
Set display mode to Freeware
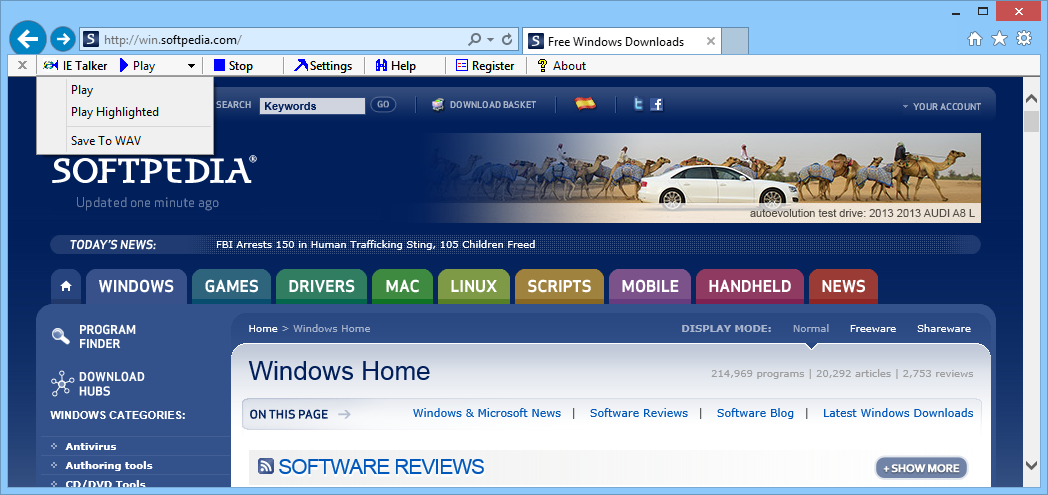(873, 329)
